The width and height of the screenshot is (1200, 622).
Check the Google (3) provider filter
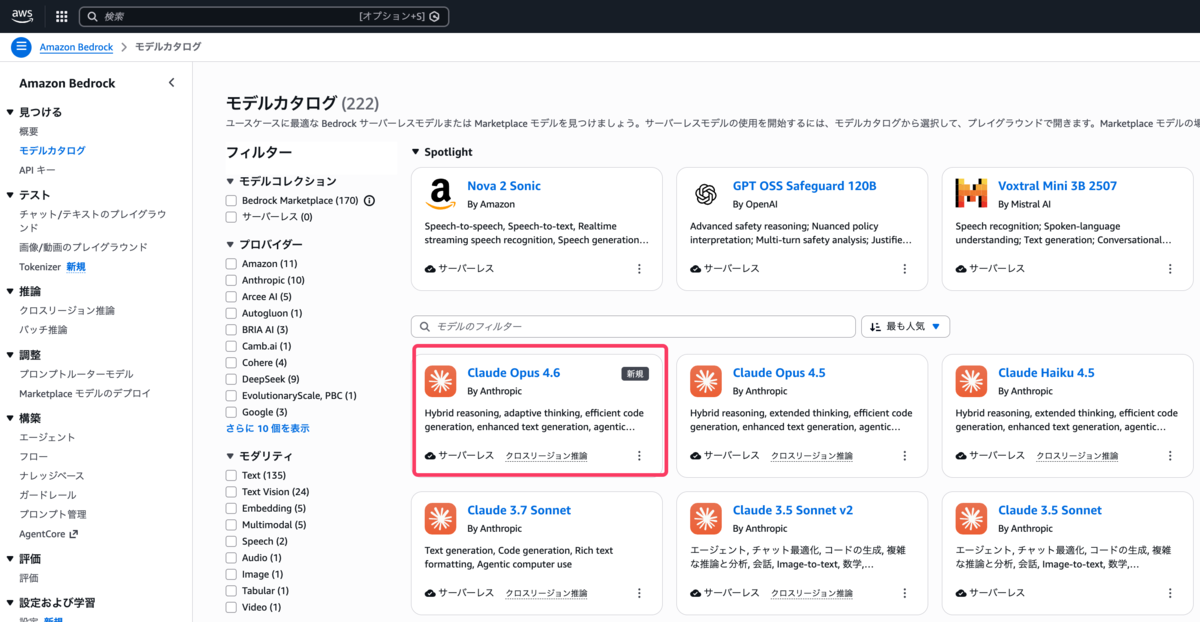[x=232, y=412]
